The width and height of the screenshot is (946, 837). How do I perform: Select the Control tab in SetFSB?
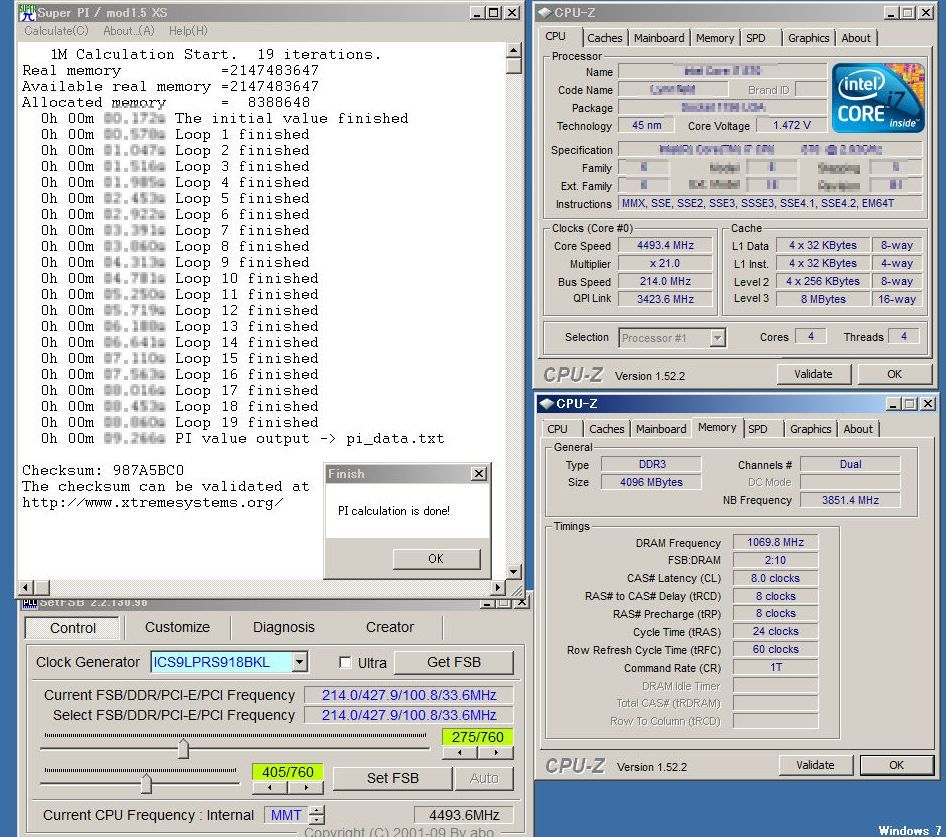tap(72, 628)
